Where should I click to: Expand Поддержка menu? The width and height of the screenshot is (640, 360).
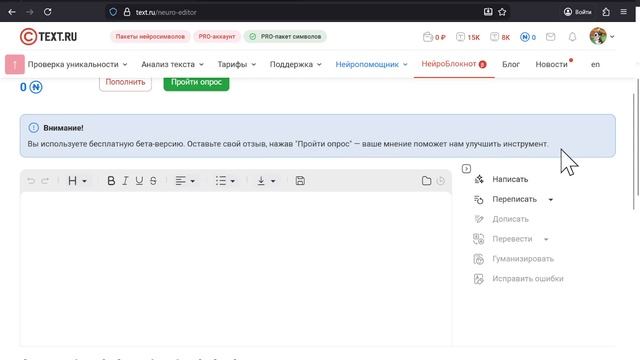[296, 64]
